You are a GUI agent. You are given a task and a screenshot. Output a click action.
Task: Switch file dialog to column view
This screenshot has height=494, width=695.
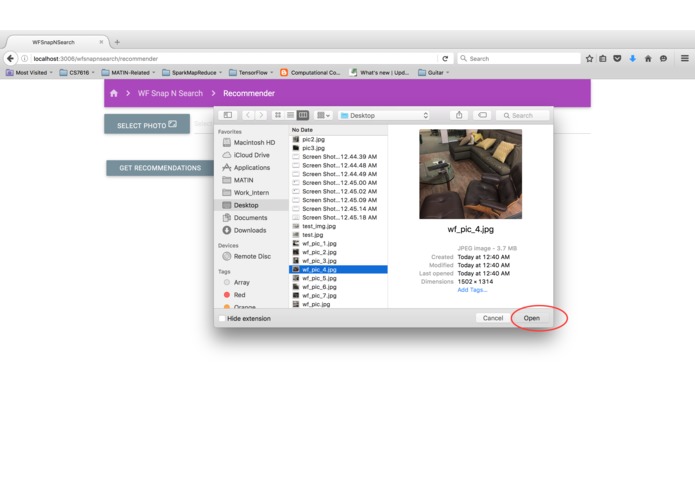(303, 115)
